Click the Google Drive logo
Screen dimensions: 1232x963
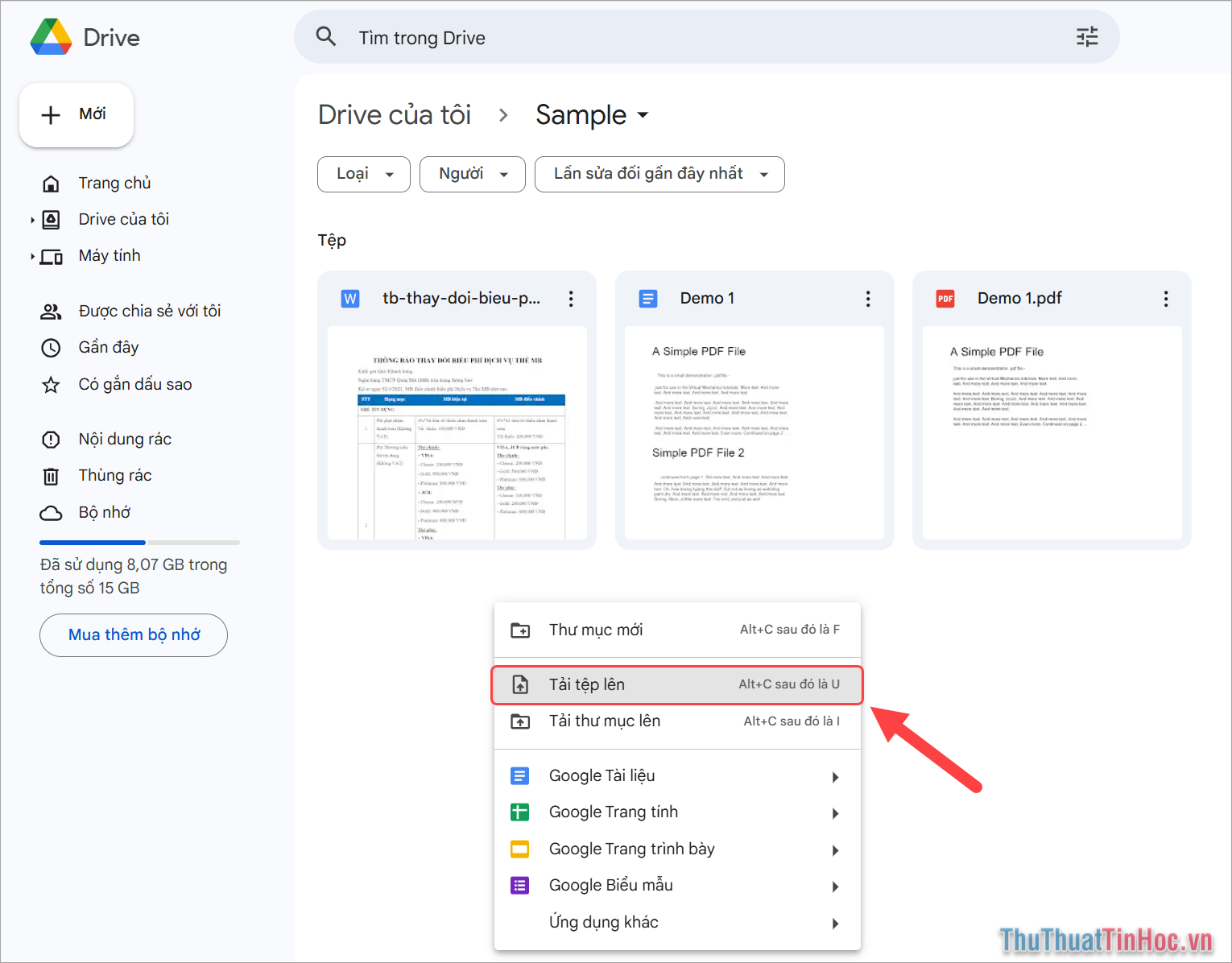click(51, 37)
